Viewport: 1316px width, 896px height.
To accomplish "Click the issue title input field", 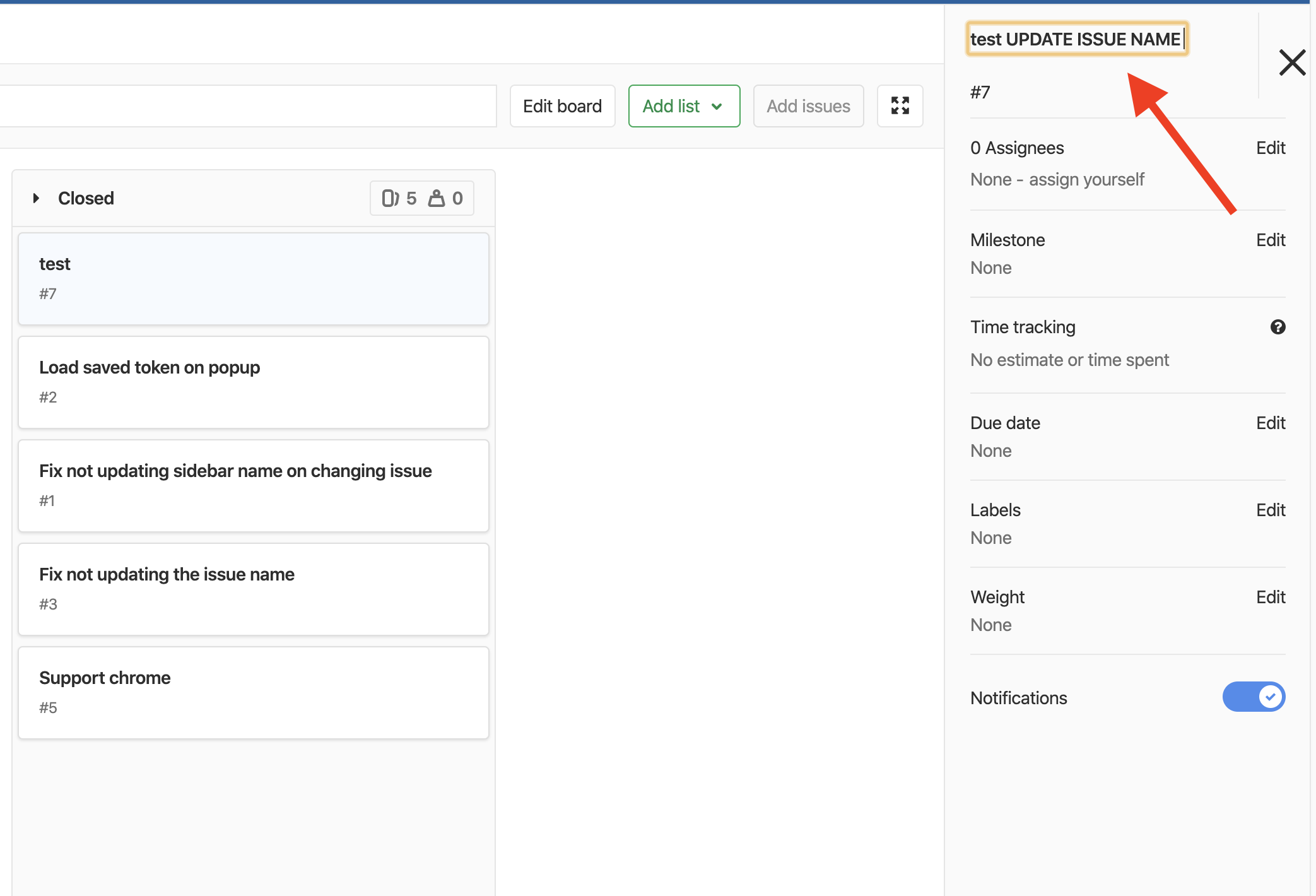I will (x=1076, y=39).
